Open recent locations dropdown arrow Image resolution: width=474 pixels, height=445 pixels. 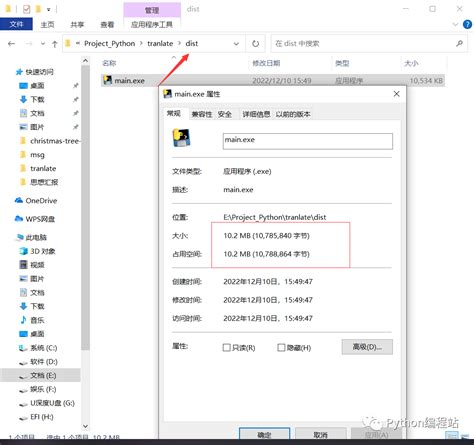(x=43, y=44)
